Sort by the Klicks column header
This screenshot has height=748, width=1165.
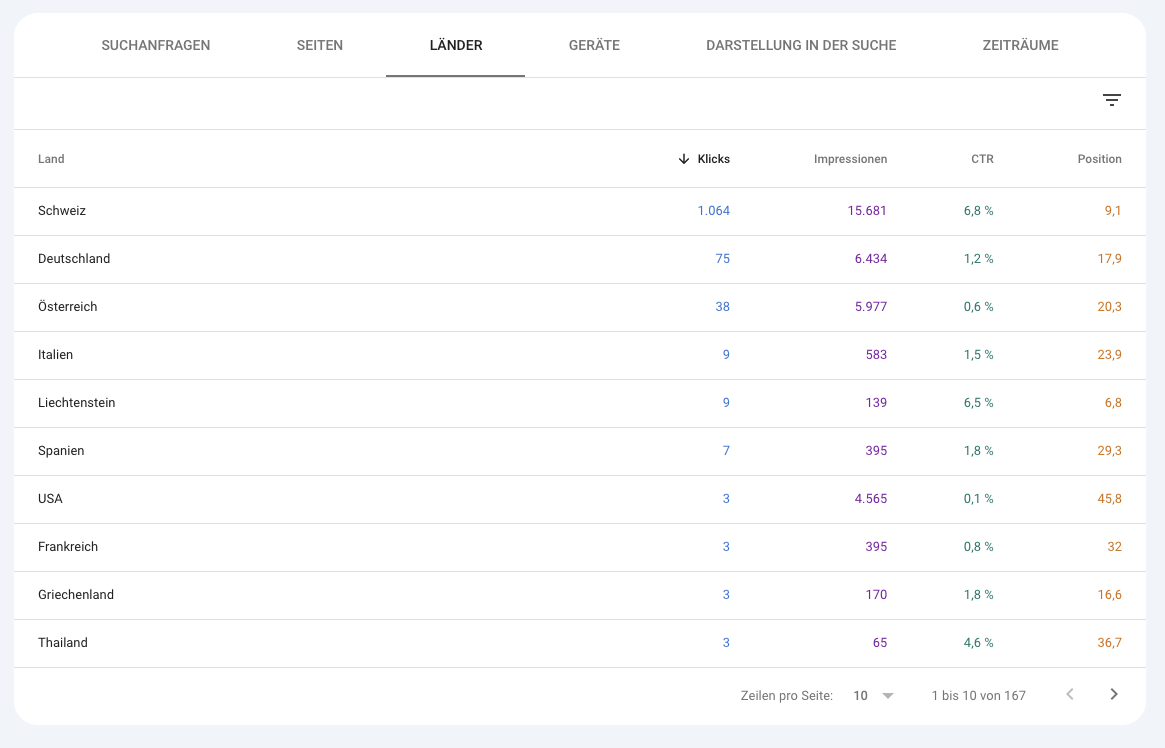click(x=713, y=159)
